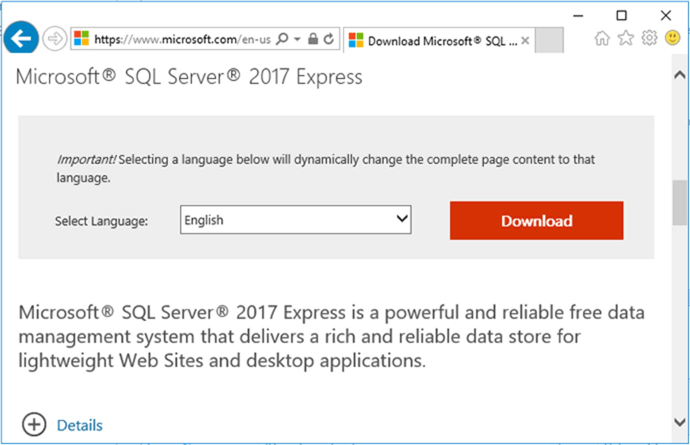Open the address bar autocomplete arrow

pyautogui.click(x=297, y=39)
